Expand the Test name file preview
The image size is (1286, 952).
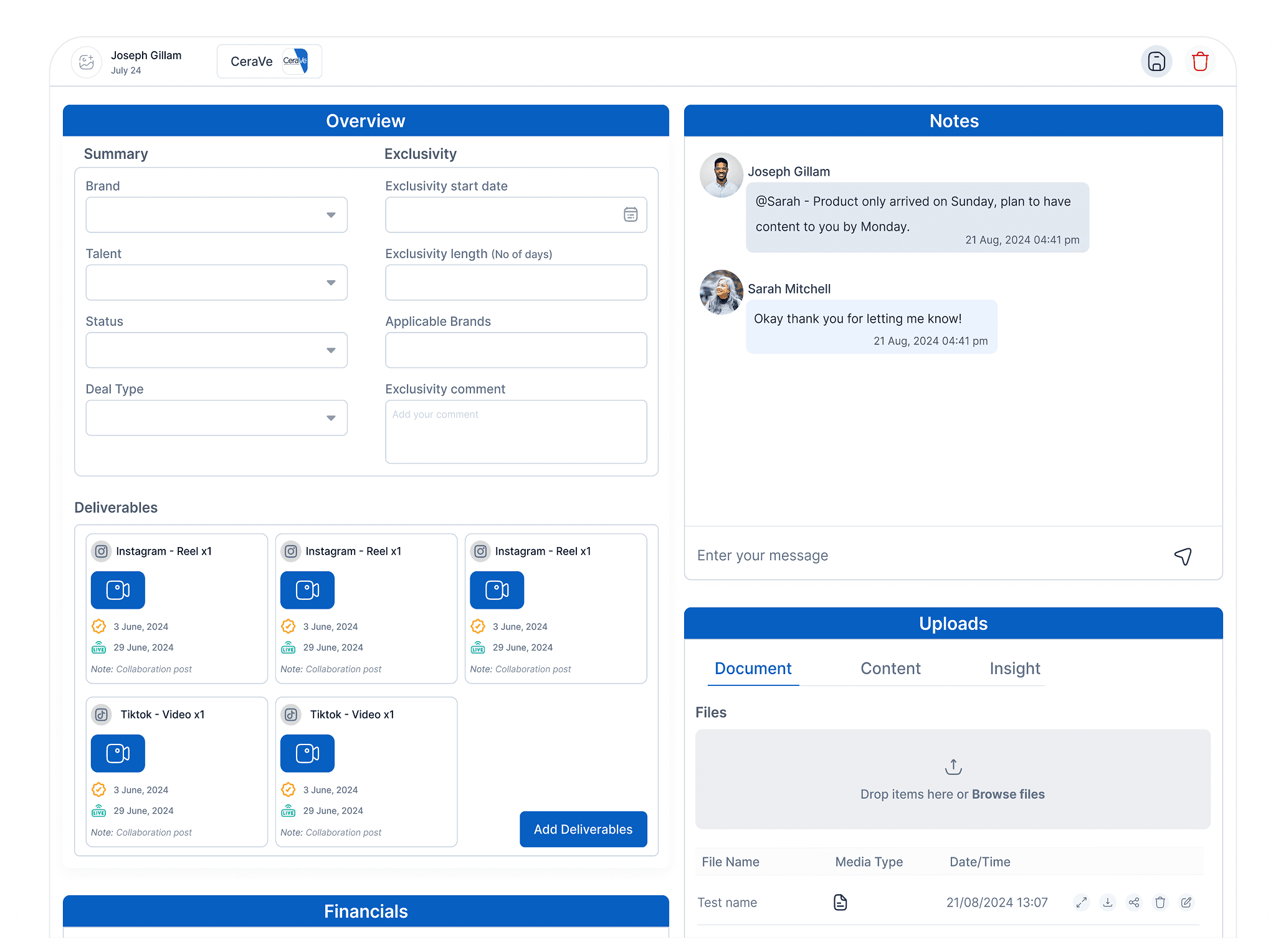[x=1082, y=902]
